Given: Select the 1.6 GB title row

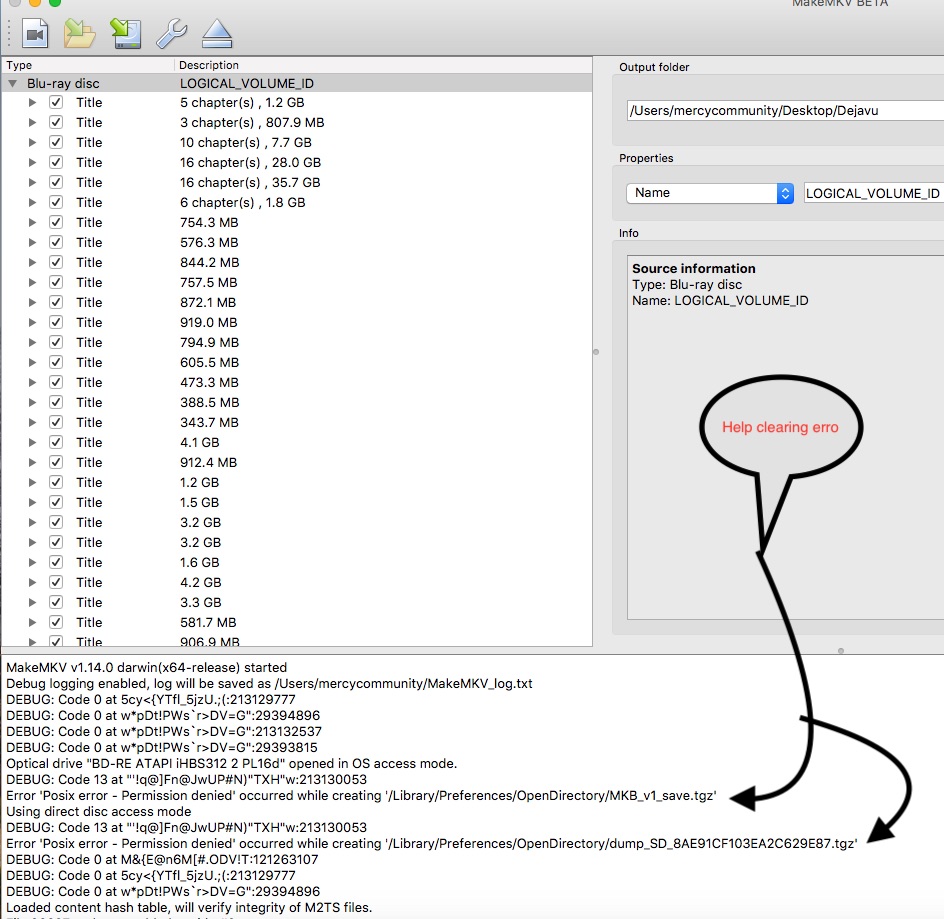Looking at the screenshot, I should [x=297, y=562].
